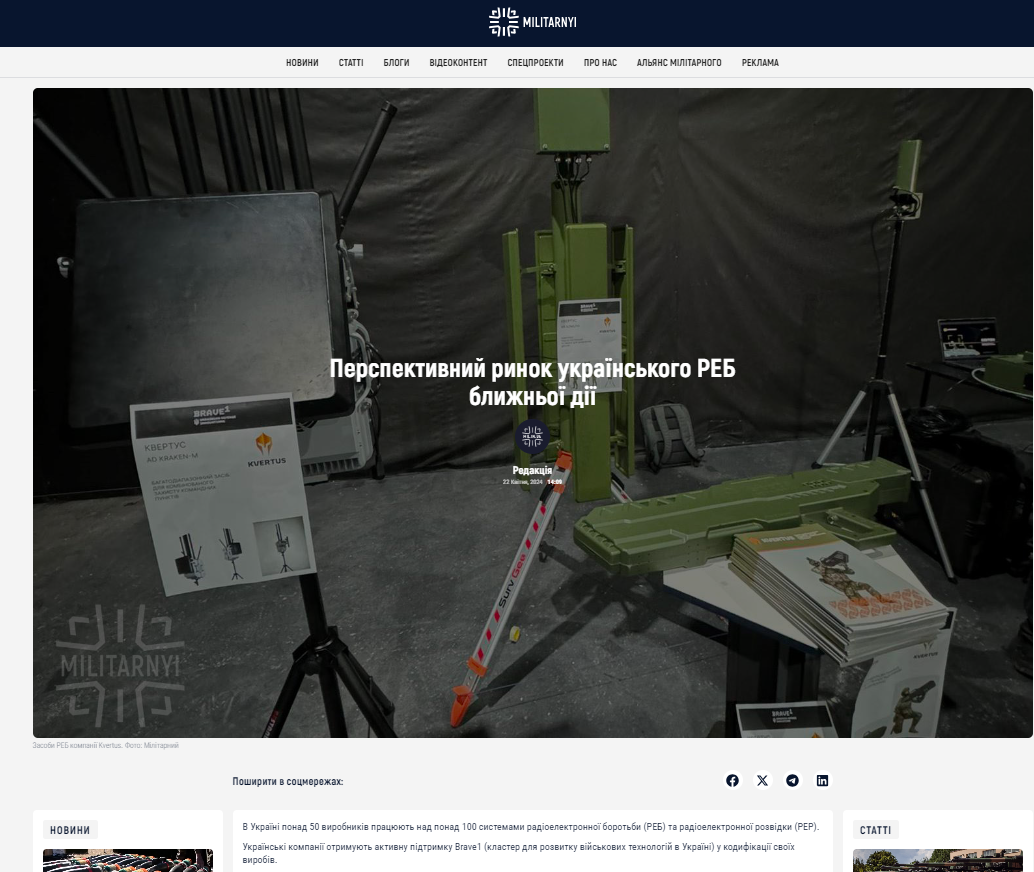Visit Альянс Мілітарного page
The image size is (1034, 872).
pos(679,63)
